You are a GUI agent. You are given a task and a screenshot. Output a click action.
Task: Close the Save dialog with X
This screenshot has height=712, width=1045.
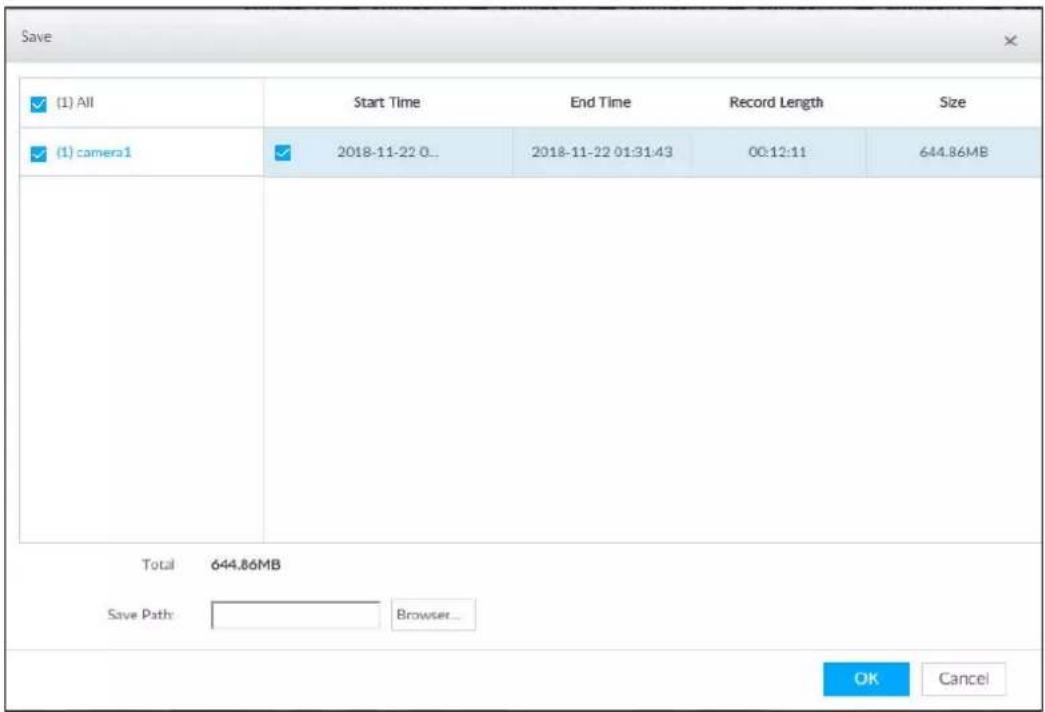point(1010,41)
